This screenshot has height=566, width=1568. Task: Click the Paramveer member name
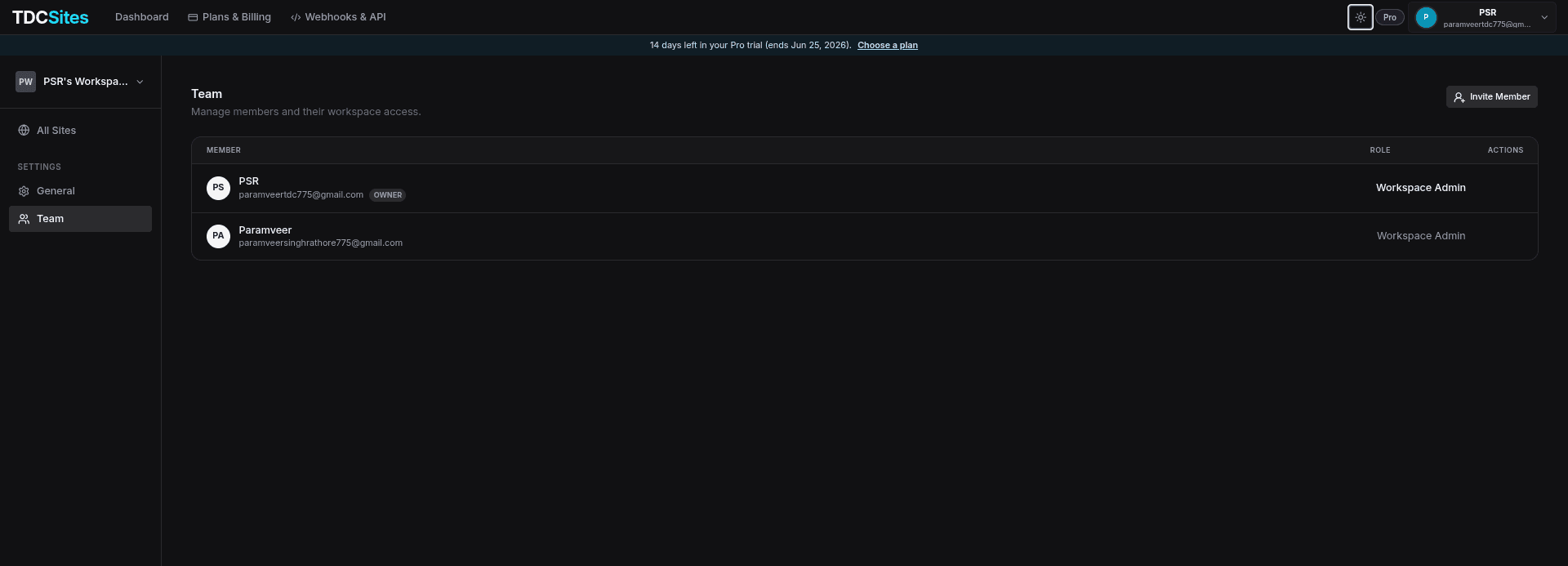click(x=265, y=230)
